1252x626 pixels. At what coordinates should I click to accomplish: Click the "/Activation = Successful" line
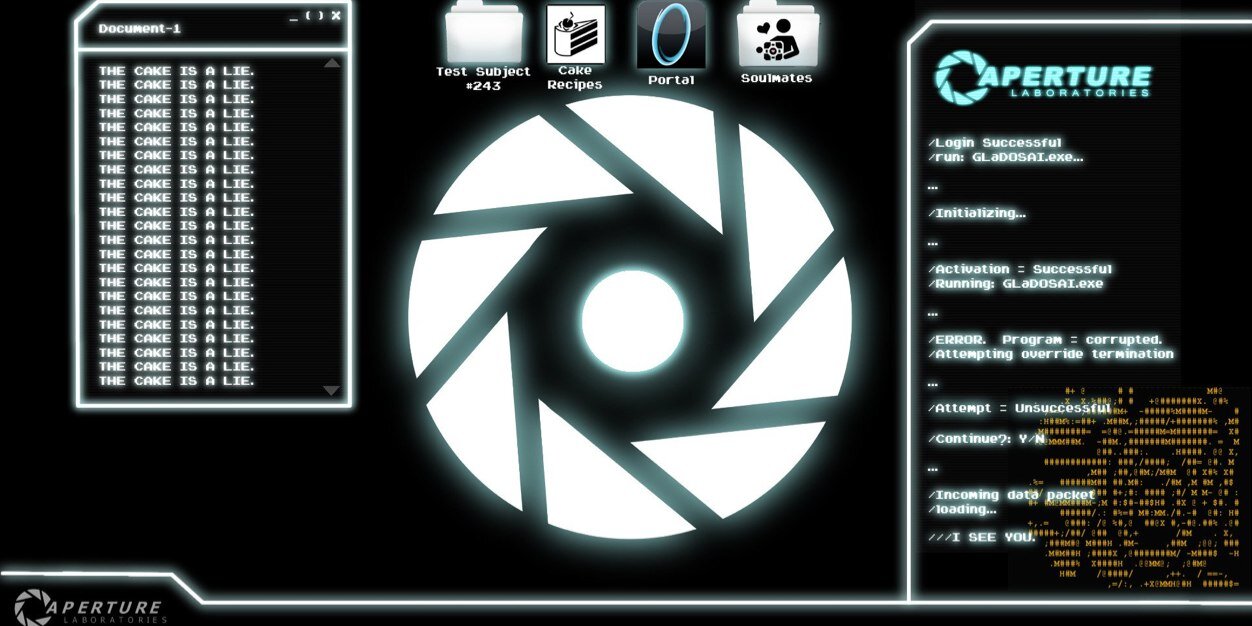click(x=1020, y=269)
